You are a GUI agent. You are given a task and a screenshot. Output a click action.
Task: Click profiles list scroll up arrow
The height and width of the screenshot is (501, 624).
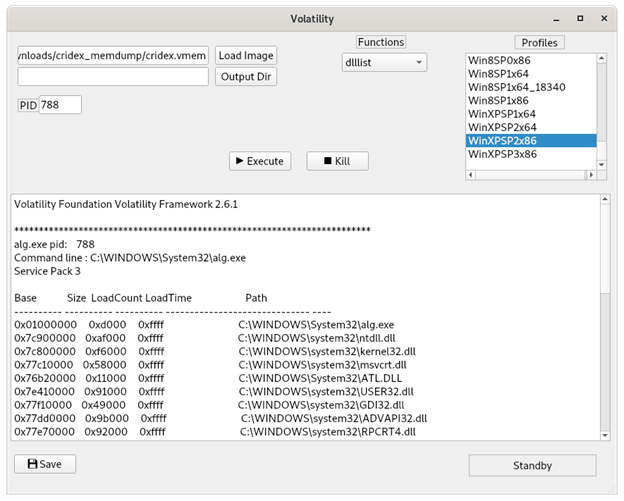[602, 58]
